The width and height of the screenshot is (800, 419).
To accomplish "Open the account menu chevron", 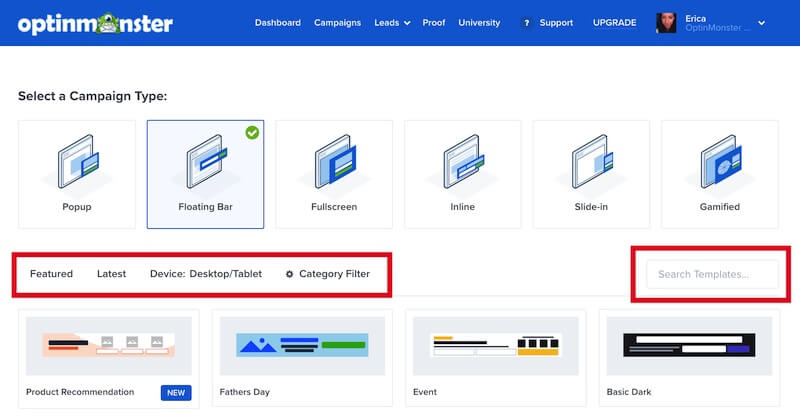I will pyautogui.click(x=761, y=23).
